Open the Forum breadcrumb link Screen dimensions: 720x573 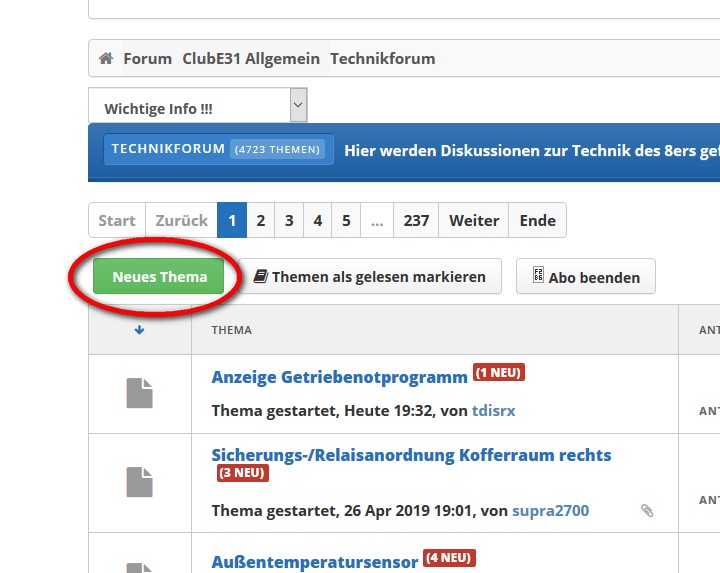[147, 59]
